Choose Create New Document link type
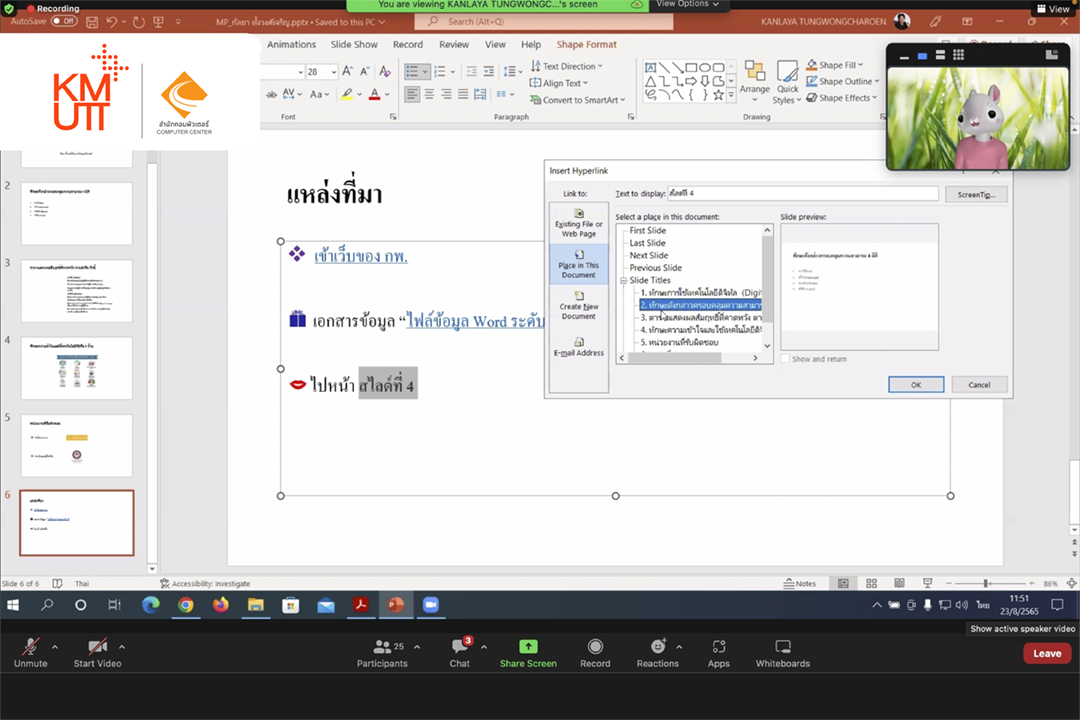Screen dimensions: 1080x720 (x=579, y=305)
